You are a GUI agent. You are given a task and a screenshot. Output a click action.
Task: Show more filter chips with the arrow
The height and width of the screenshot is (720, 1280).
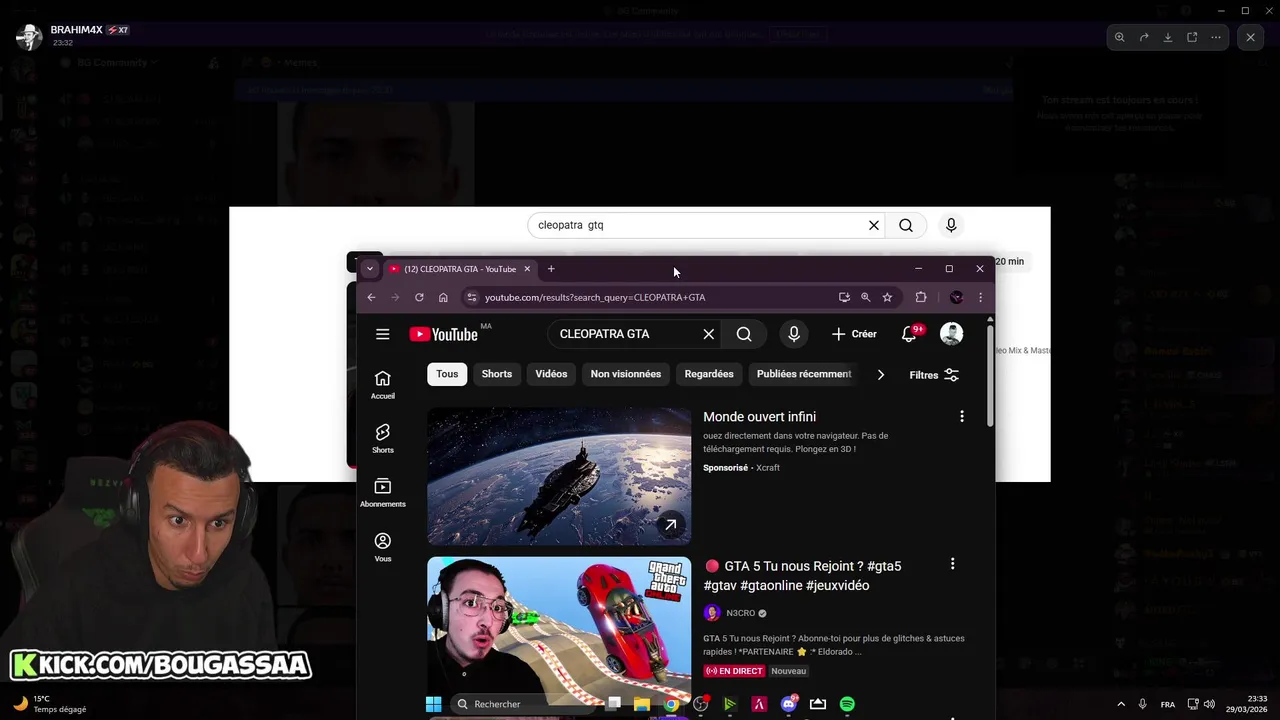[880, 374]
